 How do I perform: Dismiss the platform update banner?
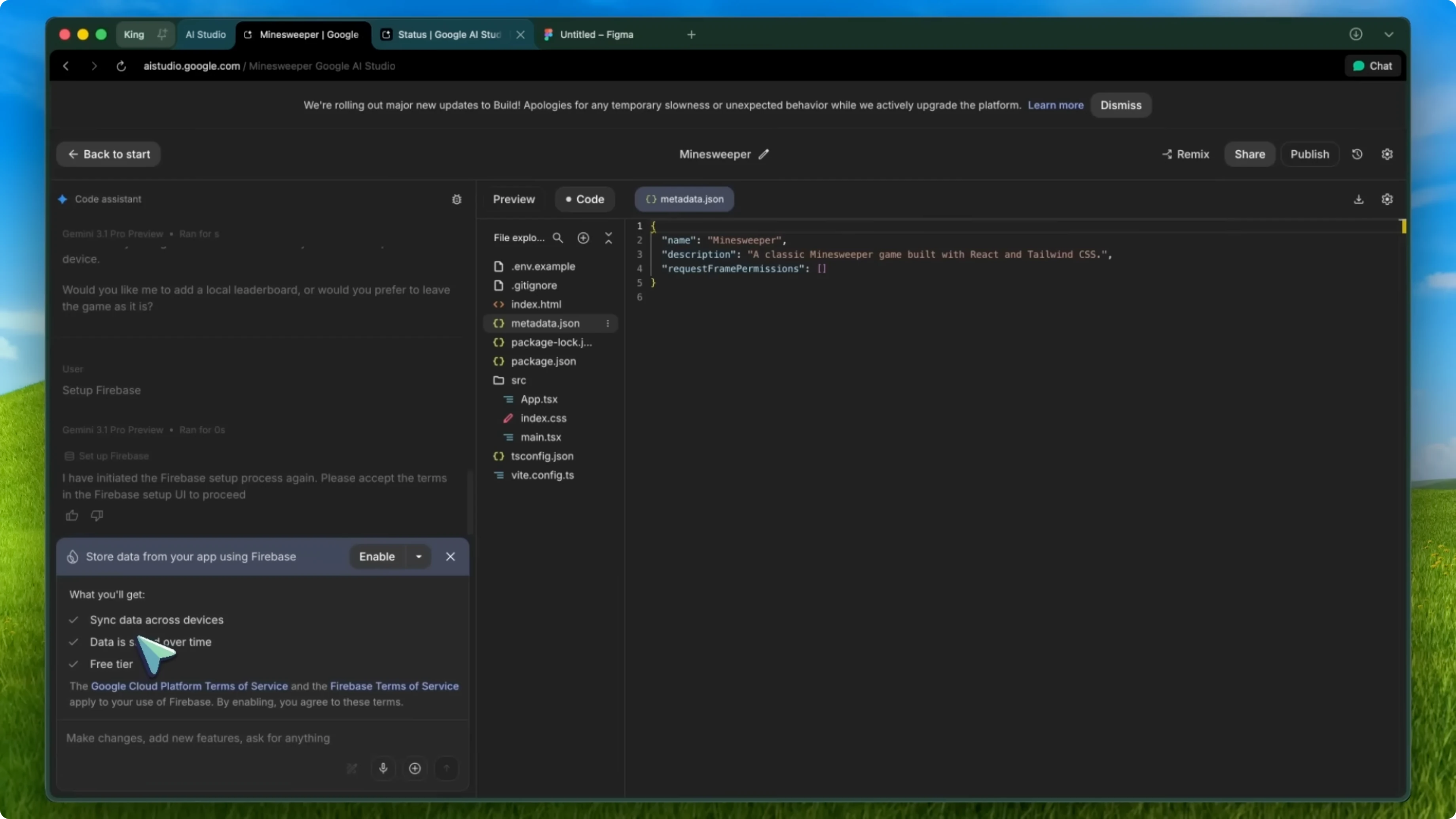tap(1121, 105)
